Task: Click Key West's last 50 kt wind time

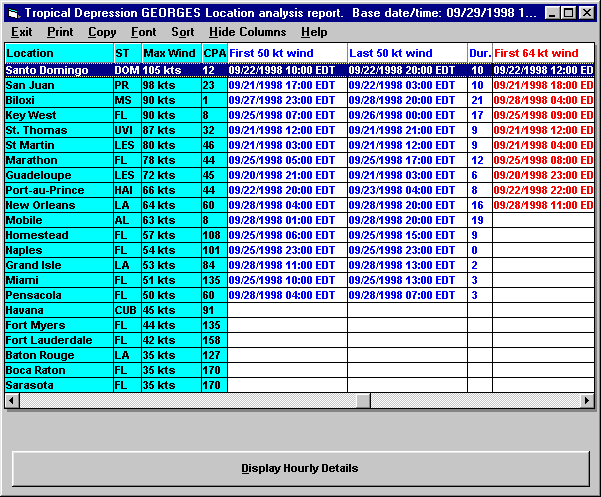Action: coord(407,115)
